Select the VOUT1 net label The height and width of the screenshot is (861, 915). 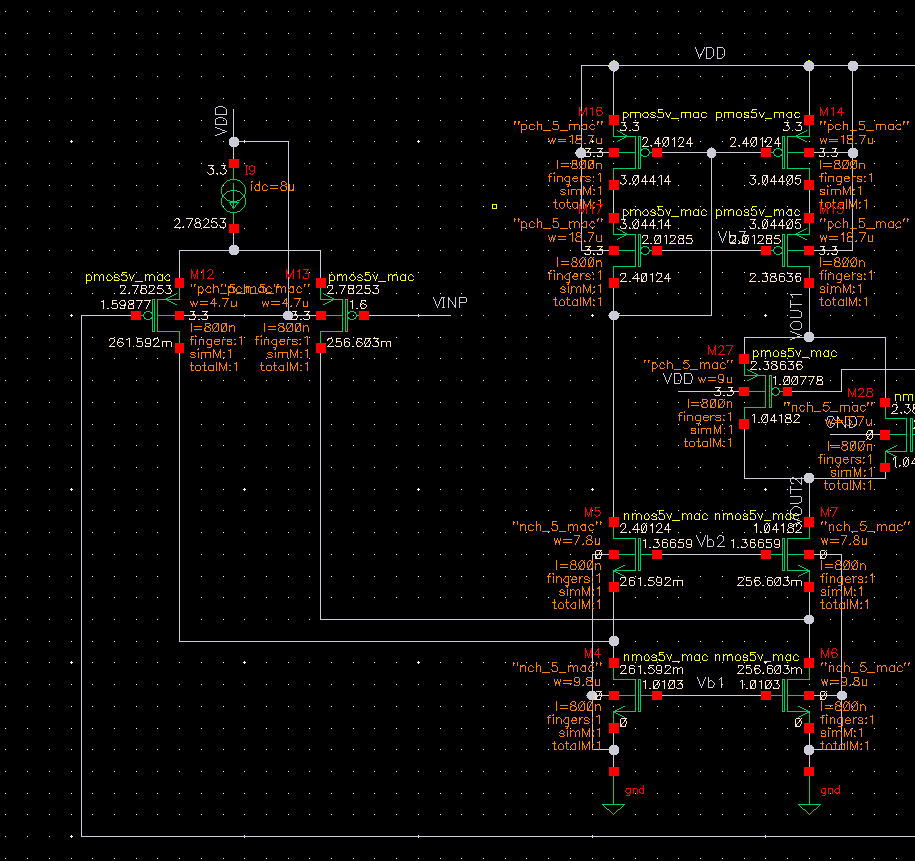click(x=796, y=316)
